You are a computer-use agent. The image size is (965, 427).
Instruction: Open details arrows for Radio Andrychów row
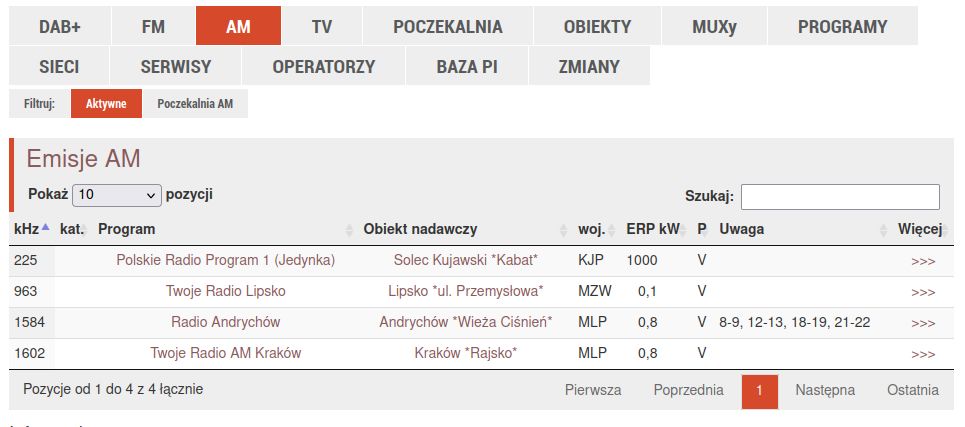[923, 323]
